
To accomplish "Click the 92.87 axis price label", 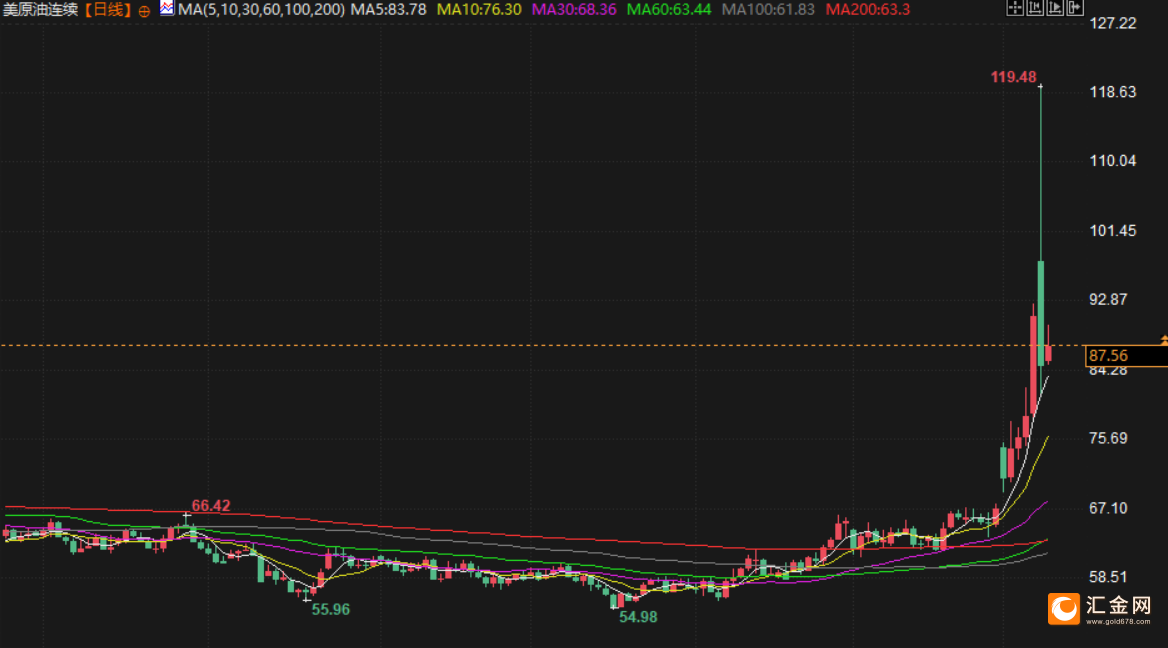I will (x=1108, y=299).
